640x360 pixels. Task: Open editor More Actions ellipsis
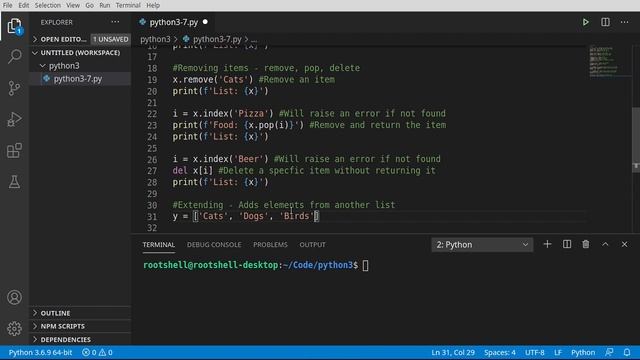pos(624,22)
